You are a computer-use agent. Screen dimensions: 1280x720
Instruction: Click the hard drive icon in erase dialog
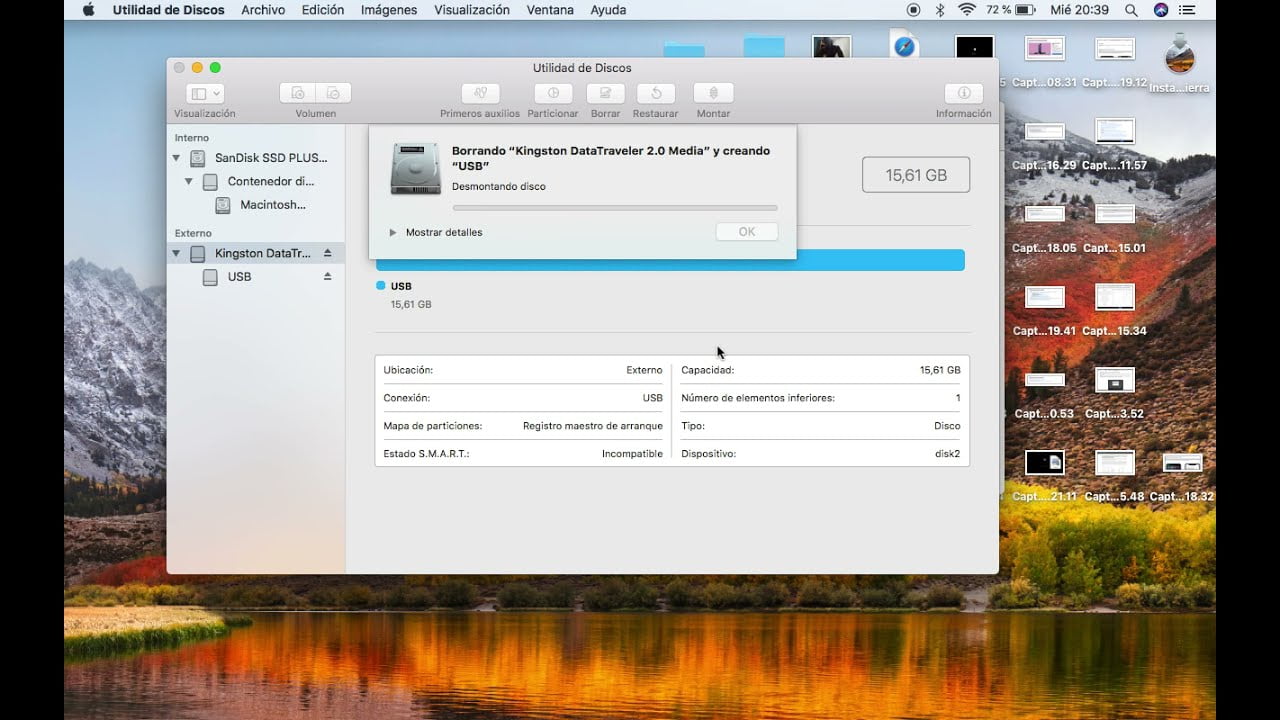pos(415,169)
